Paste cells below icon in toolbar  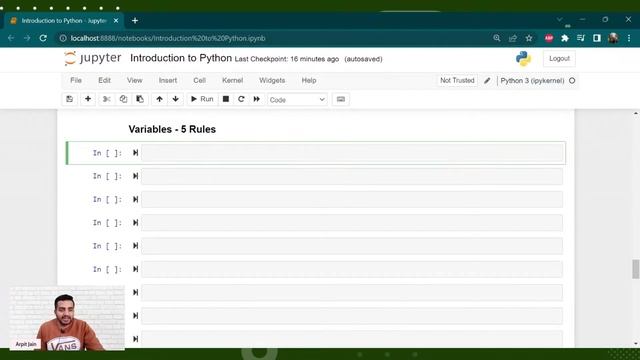point(140,99)
